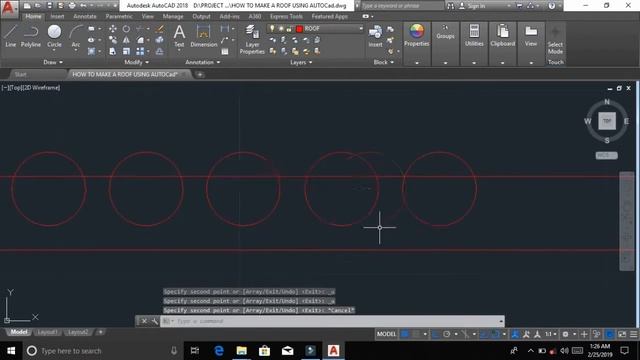Click the AutoCAD application menu logo
The width and height of the screenshot is (640, 360).
pos(9,8)
